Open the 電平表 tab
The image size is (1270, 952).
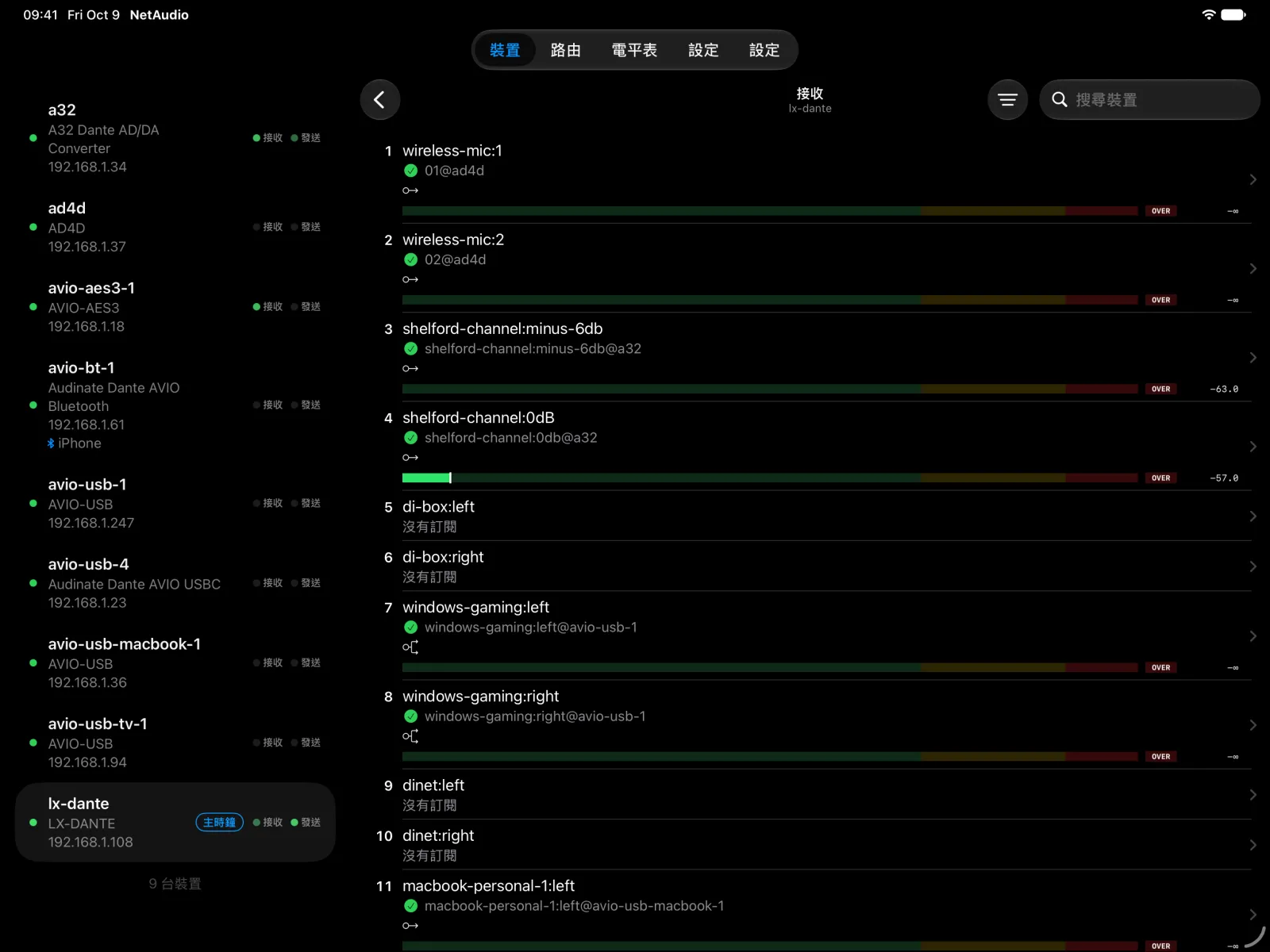pyautogui.click(x=634, y=50)
